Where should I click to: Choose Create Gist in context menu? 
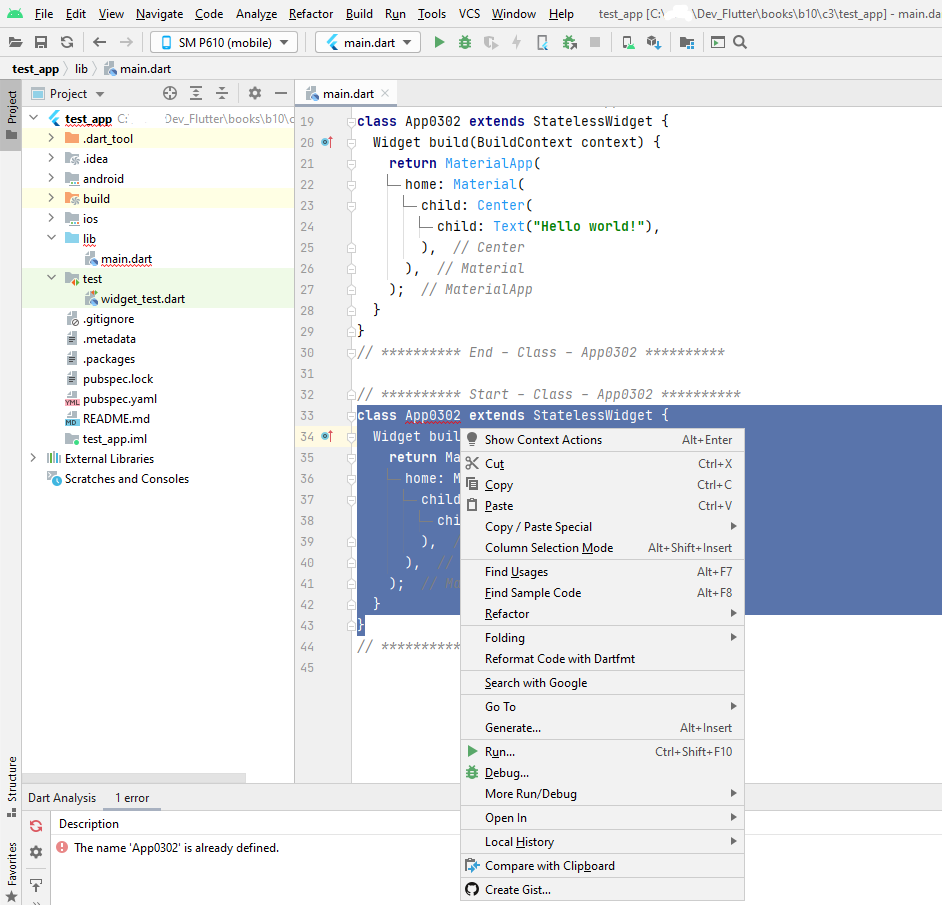tap(602, 889)
